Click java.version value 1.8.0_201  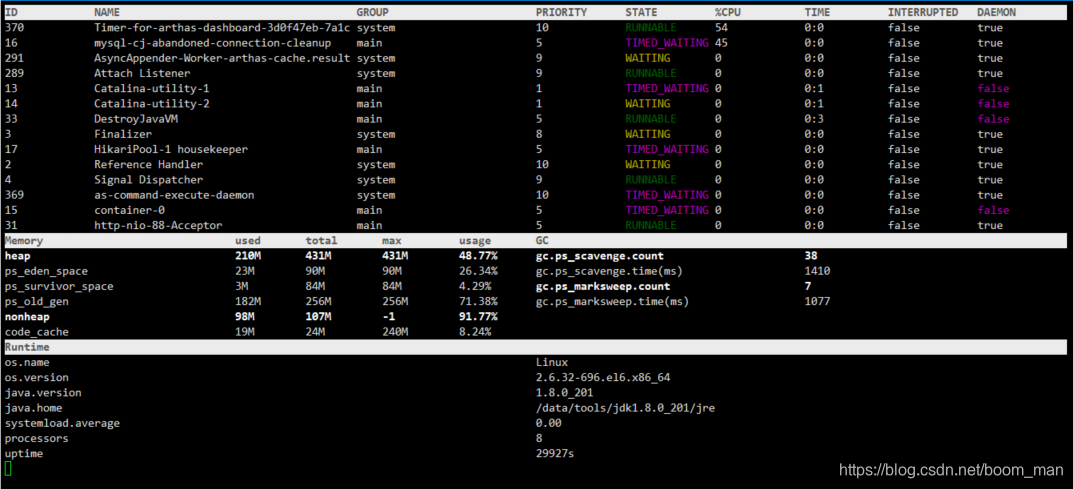coord(565,393)
